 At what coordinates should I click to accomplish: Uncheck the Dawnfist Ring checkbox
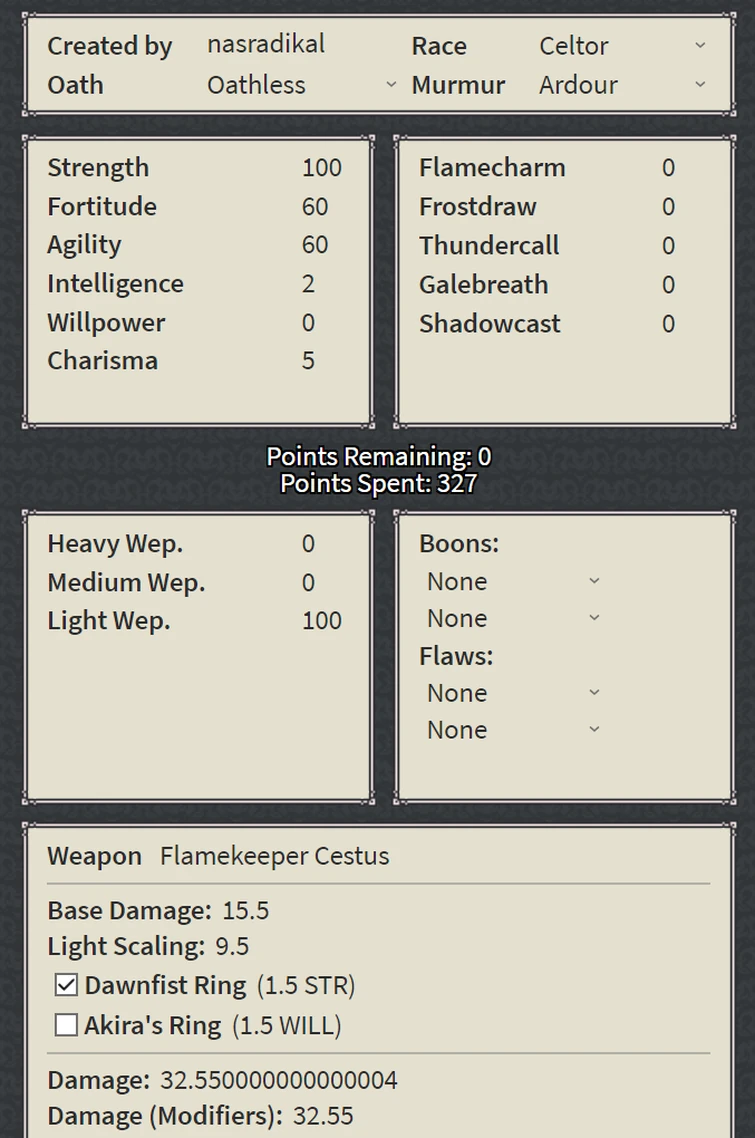[x=65, y=985]
